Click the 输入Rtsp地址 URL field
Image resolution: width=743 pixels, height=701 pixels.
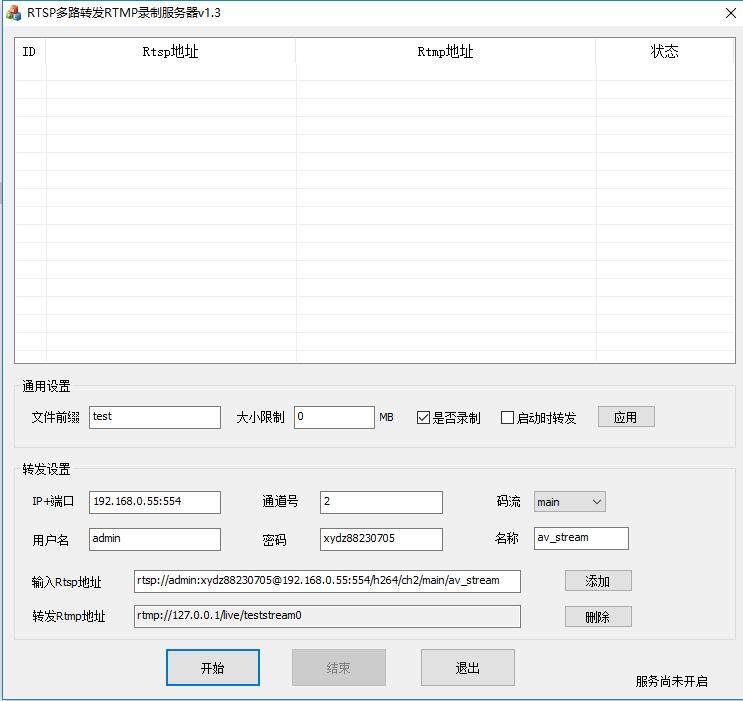(327, 581)
